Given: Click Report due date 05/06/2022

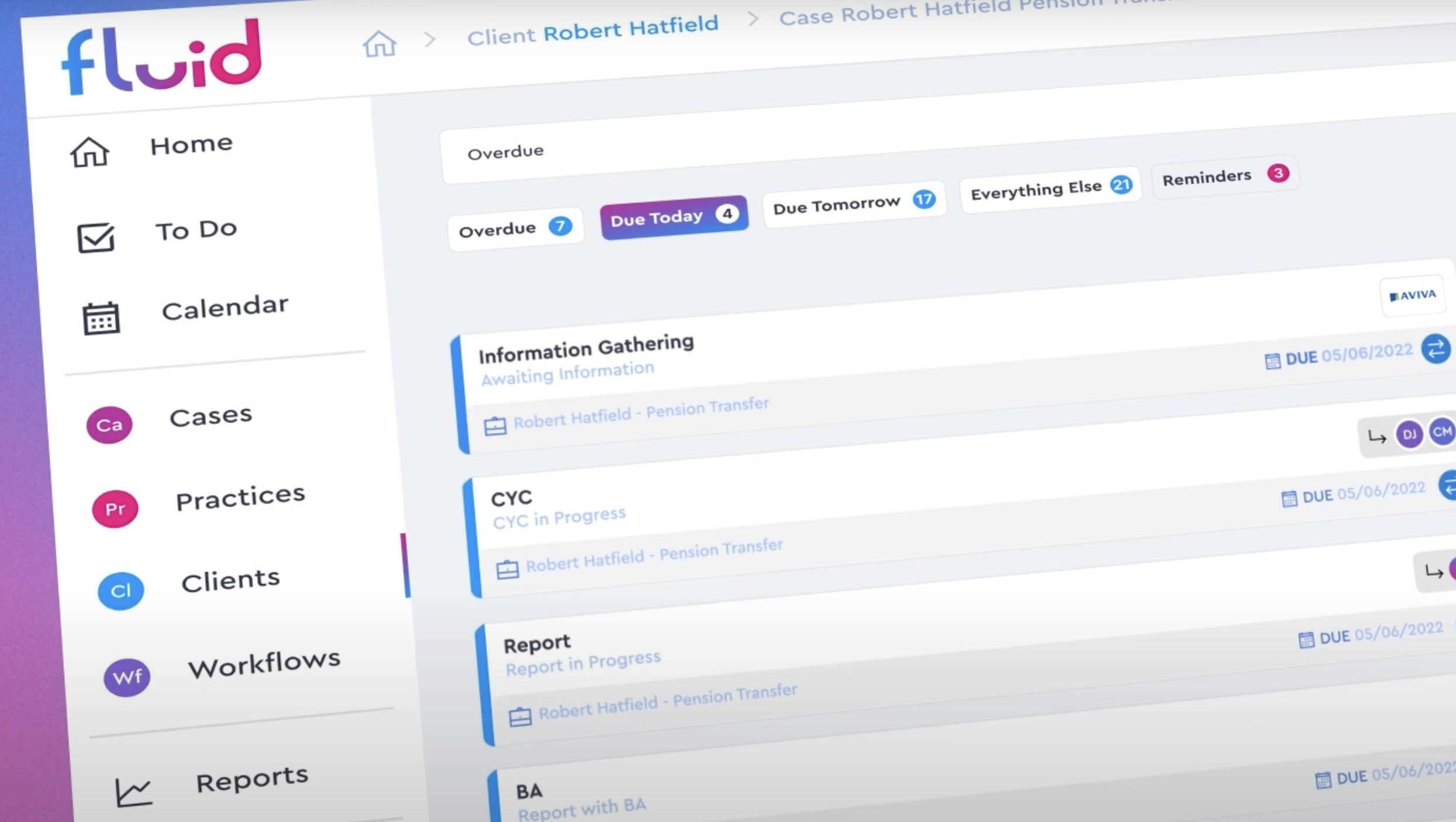Looking at the screenshot, I should click(1399, 631).
